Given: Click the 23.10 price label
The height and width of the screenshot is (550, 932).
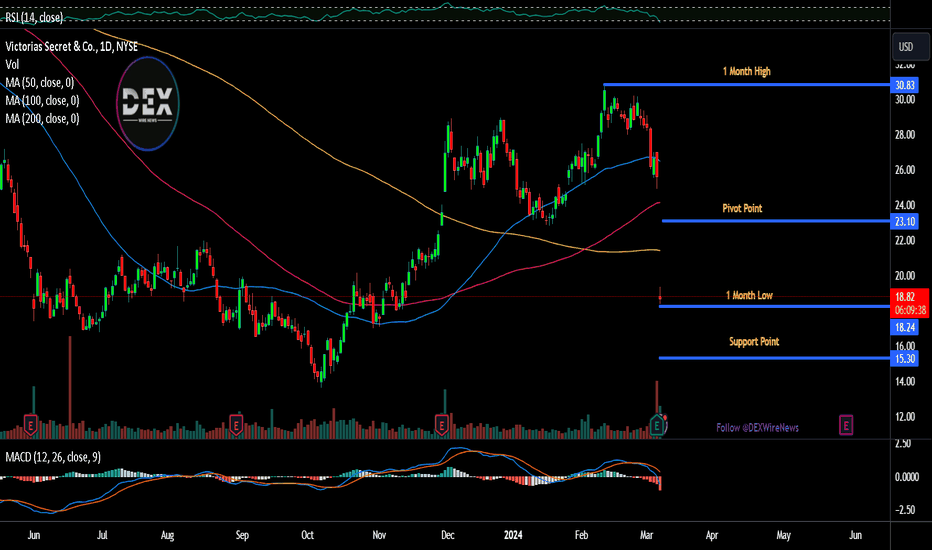Looking at the screenshot, I should 904,222.
